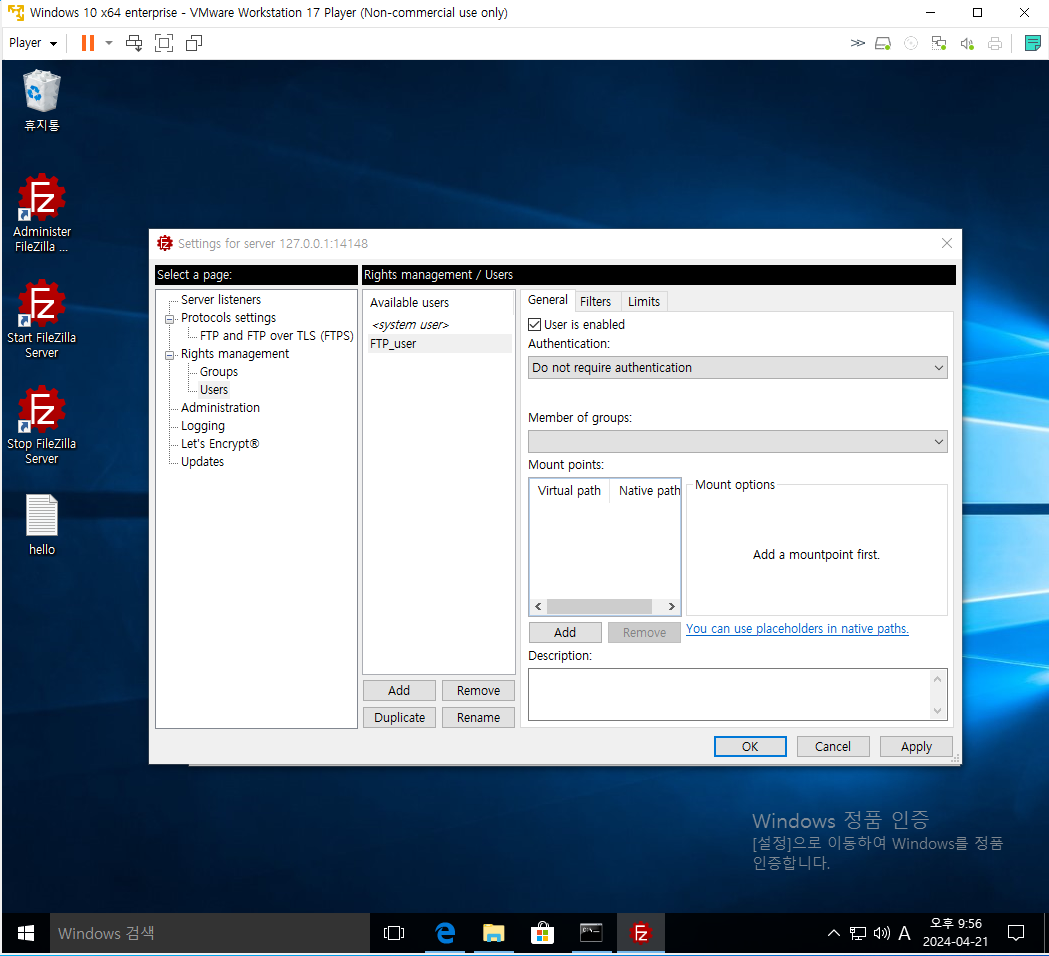
Task: Pause the virtual machine in VMware toolbar
Action: [x=88, y=43]
